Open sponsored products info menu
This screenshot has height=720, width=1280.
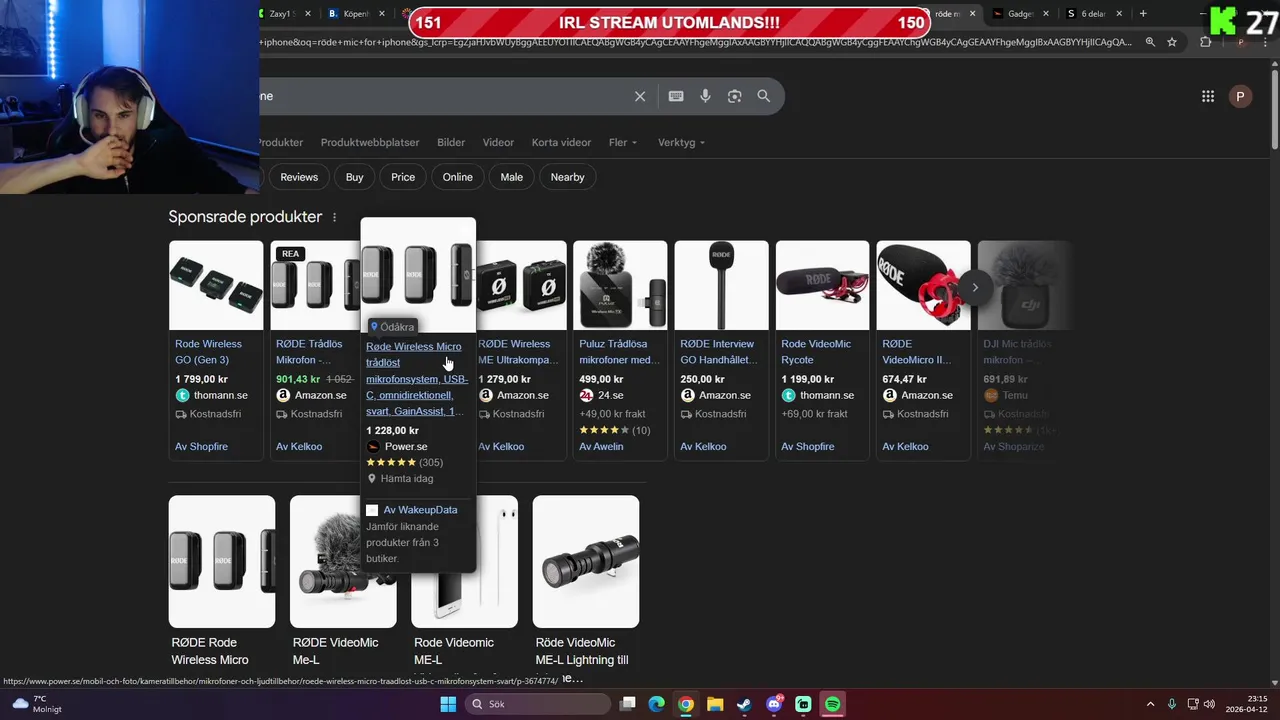(334, 217)
